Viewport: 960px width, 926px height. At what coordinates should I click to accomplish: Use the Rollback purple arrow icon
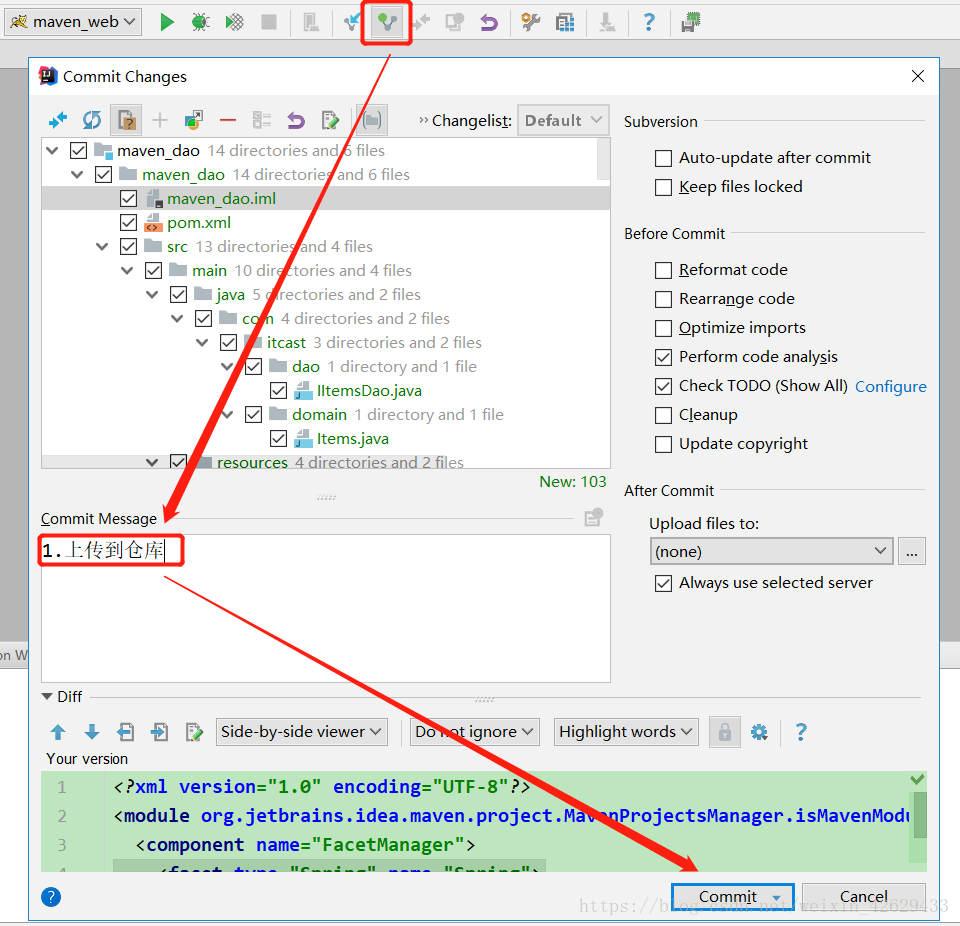pos(296,120)
